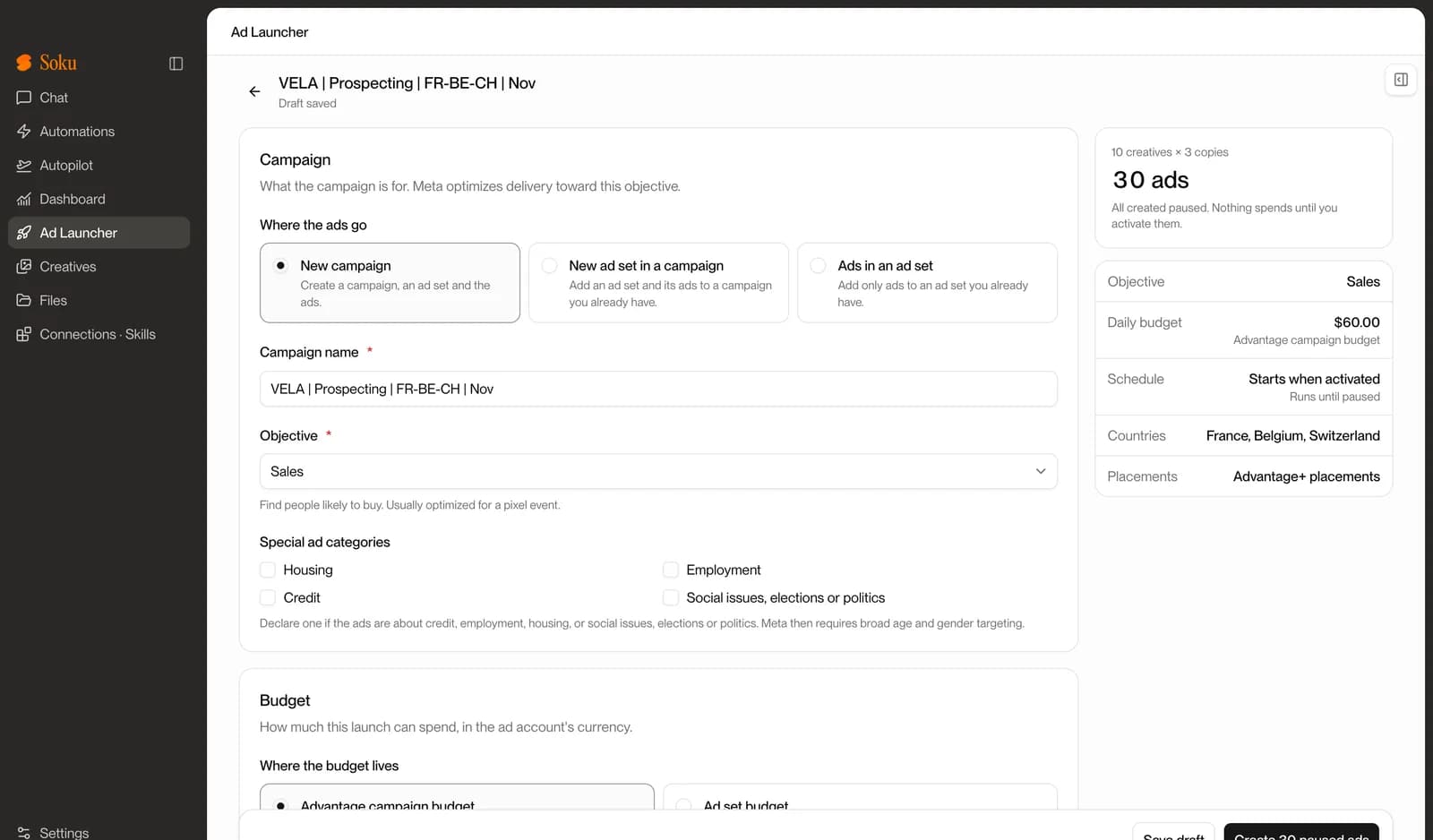The image size is (1433, 840).
Task: Go back using the left arrow
Action: tap(254, 91)
